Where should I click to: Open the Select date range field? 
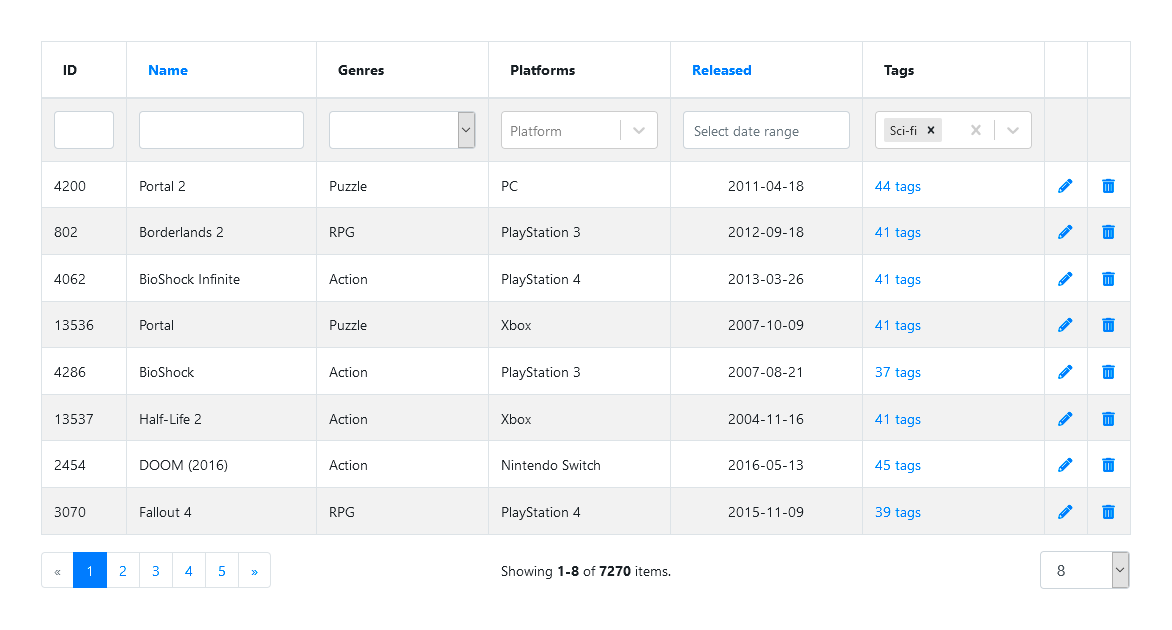pos(766,130)
